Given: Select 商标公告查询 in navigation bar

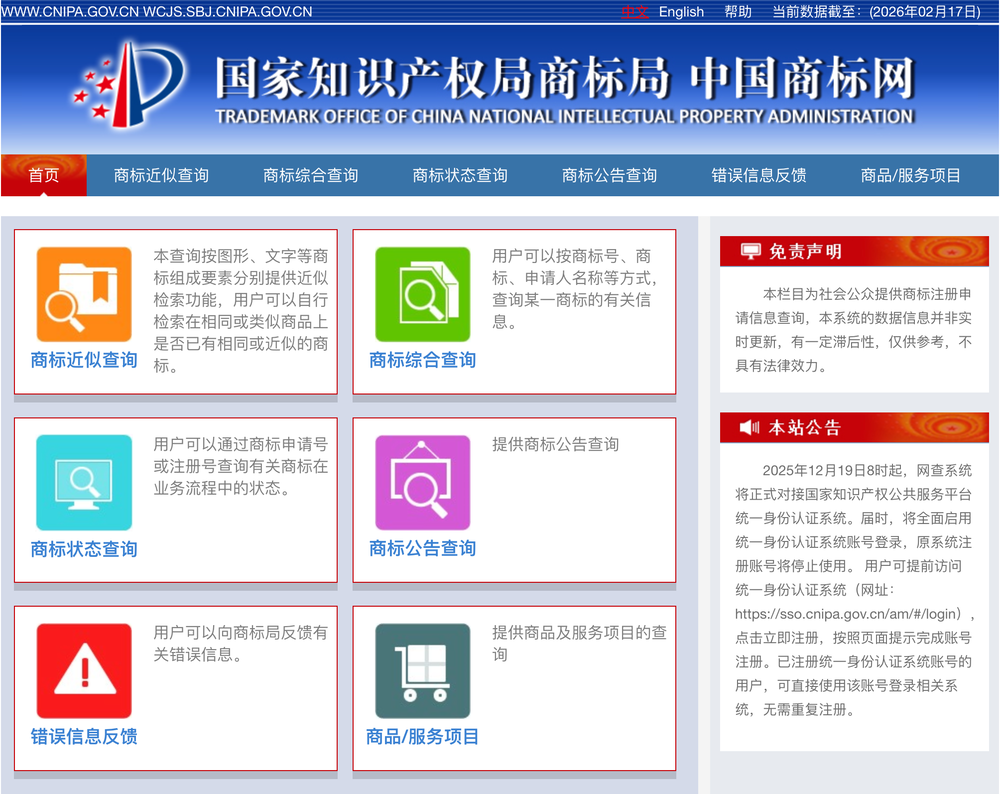Looking at the screenshot, I should [609, 175].
